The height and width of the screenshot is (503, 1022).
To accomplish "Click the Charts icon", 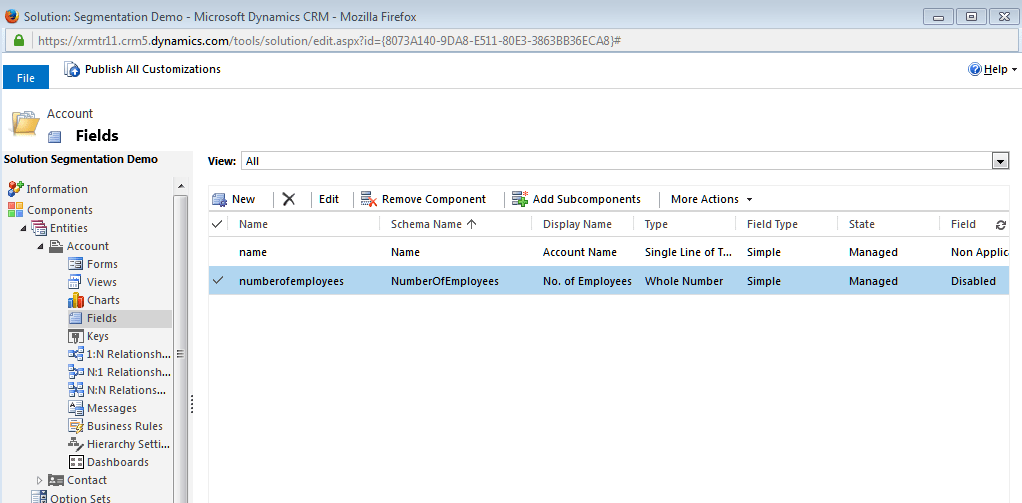I will [x=76, y=300].
